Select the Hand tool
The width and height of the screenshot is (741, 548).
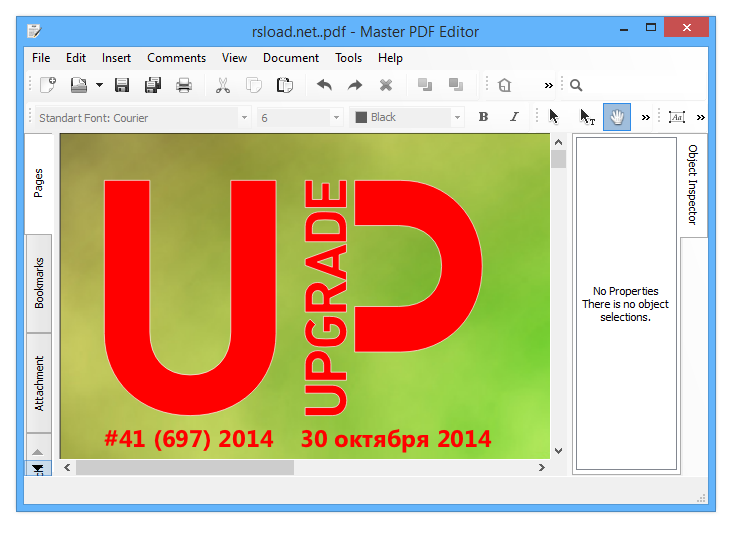[x=617, y=117]
